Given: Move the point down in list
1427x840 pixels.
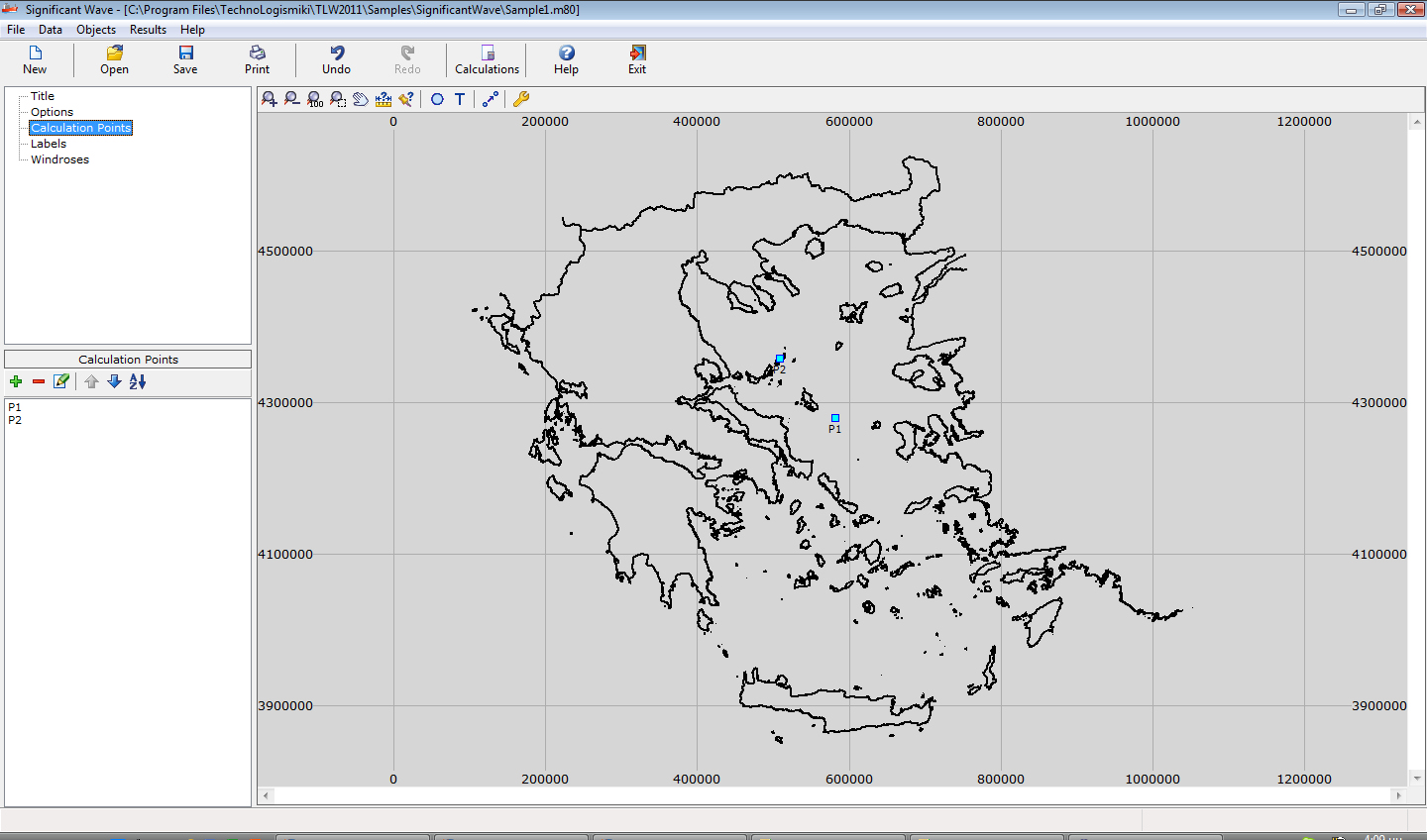Looking at the screenshot, I should pos(114,381).
